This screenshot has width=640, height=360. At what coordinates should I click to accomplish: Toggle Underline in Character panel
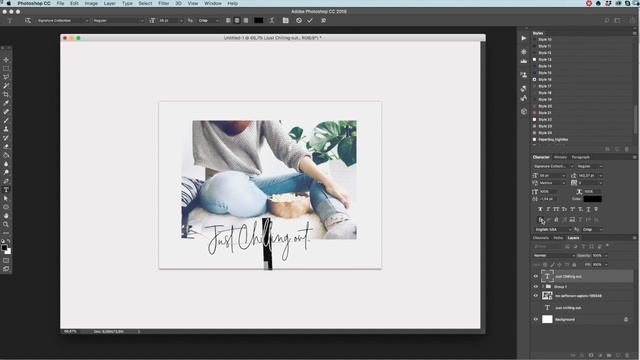point(588,209)
